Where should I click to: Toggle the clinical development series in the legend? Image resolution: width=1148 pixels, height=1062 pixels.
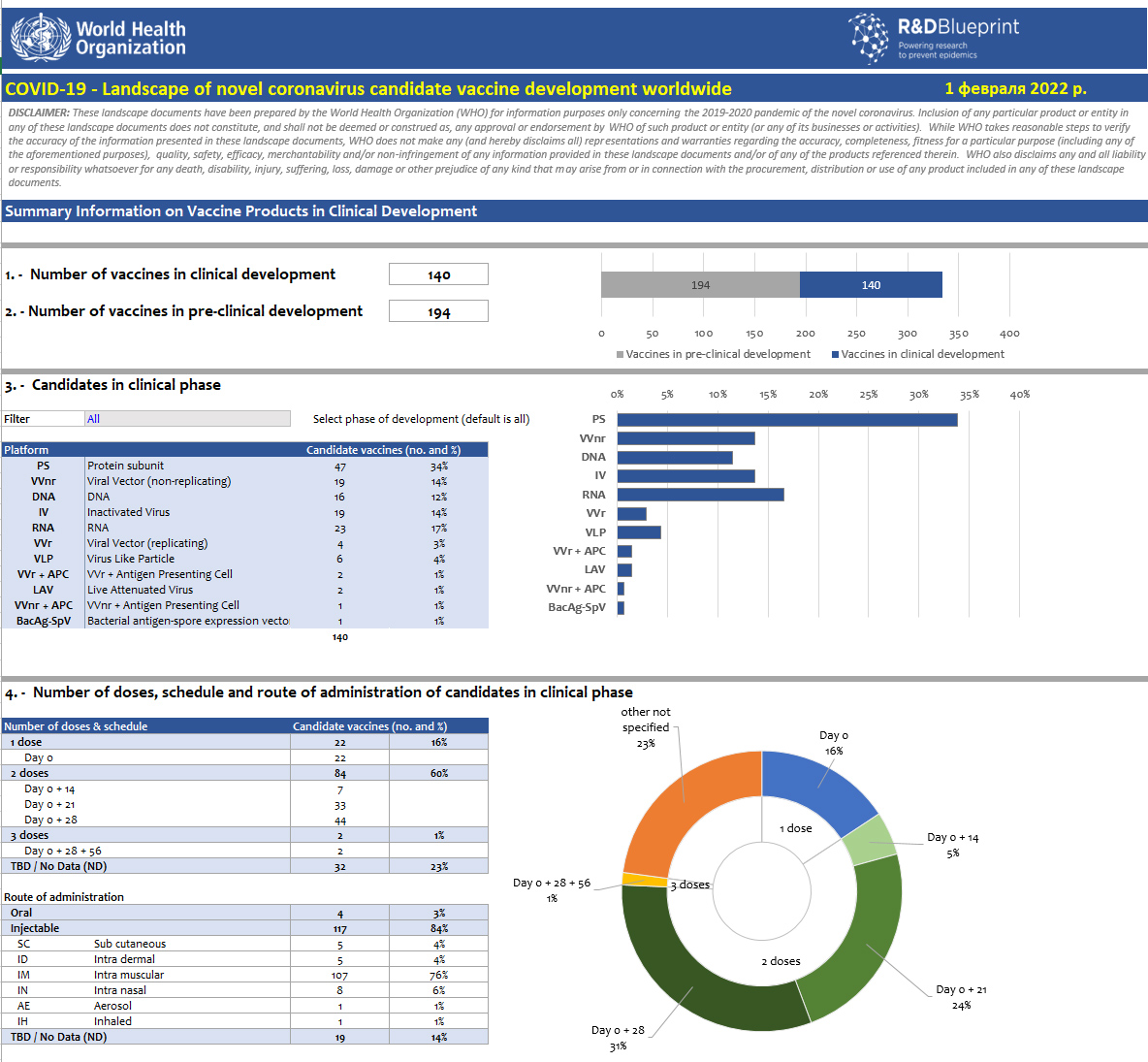click(921, 354)
